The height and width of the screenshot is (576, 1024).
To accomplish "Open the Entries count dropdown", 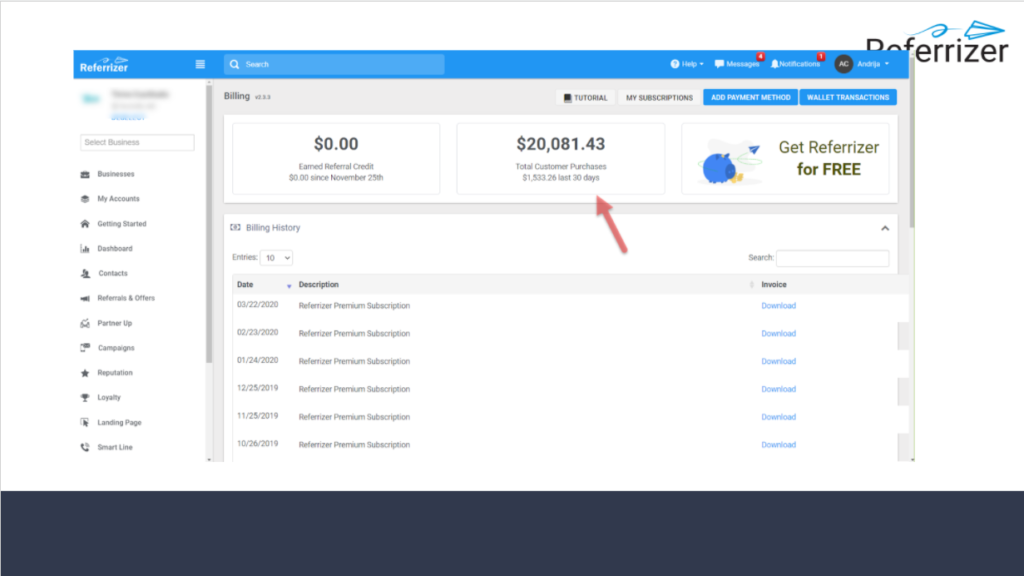I will (x=276, y=258).
